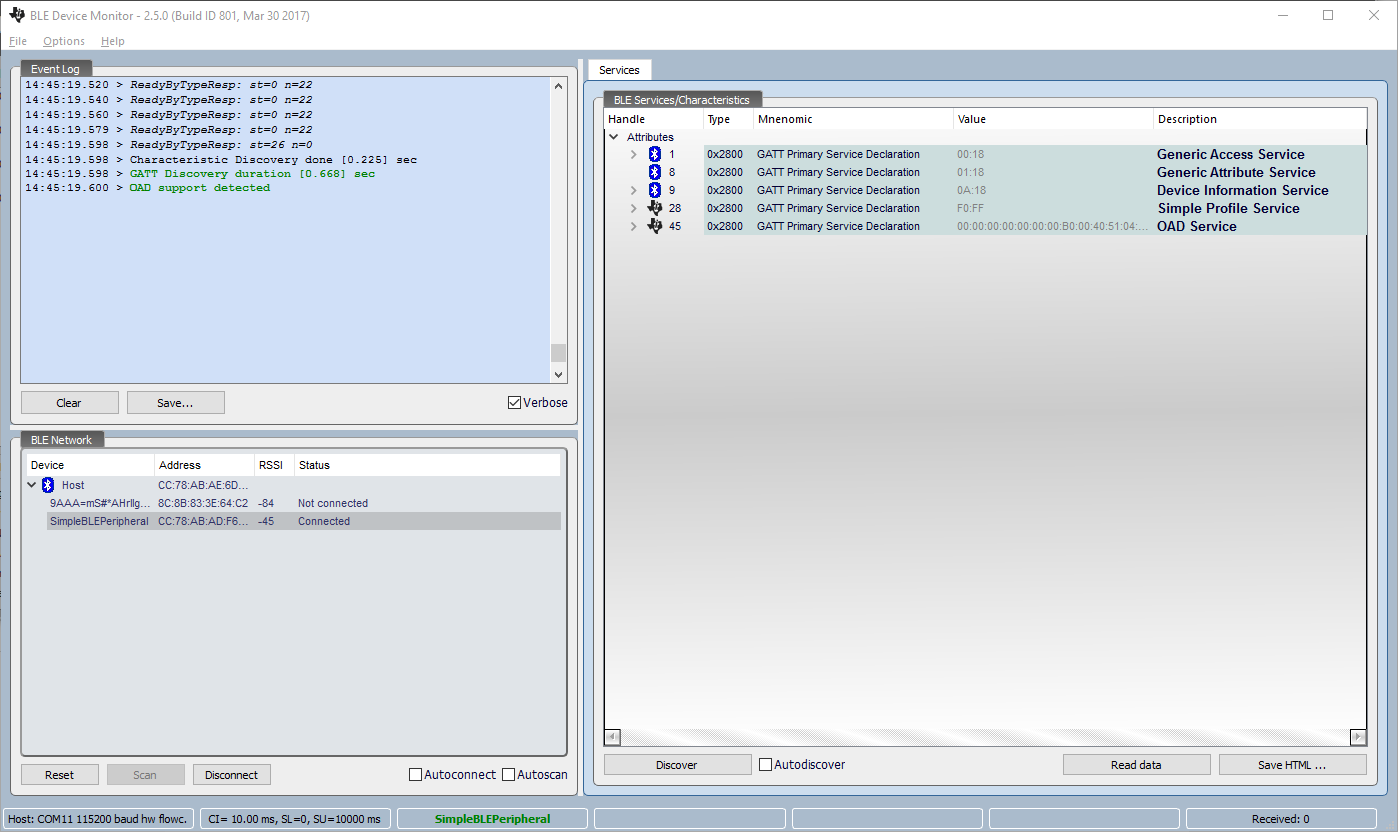Screen dimensions: 1398x832
Task: Click the Event Log vertical scrollbar thumb
Action: (x=558, y=352)
